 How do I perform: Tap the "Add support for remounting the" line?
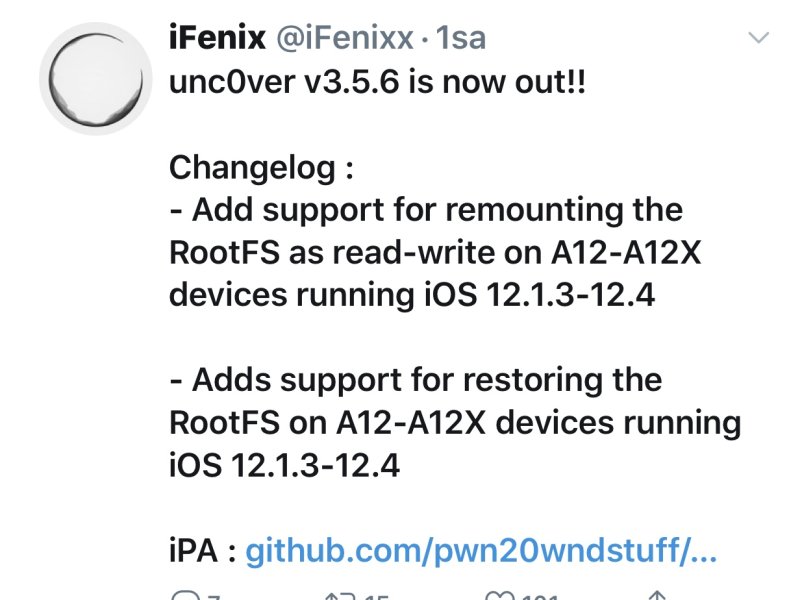[426, 210]
